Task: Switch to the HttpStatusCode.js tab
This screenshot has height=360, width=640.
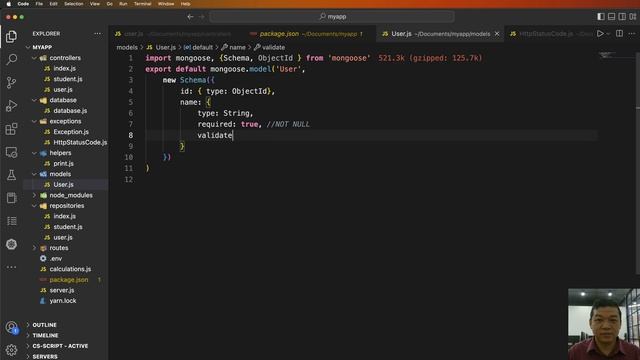Action: tap(549, 34)
